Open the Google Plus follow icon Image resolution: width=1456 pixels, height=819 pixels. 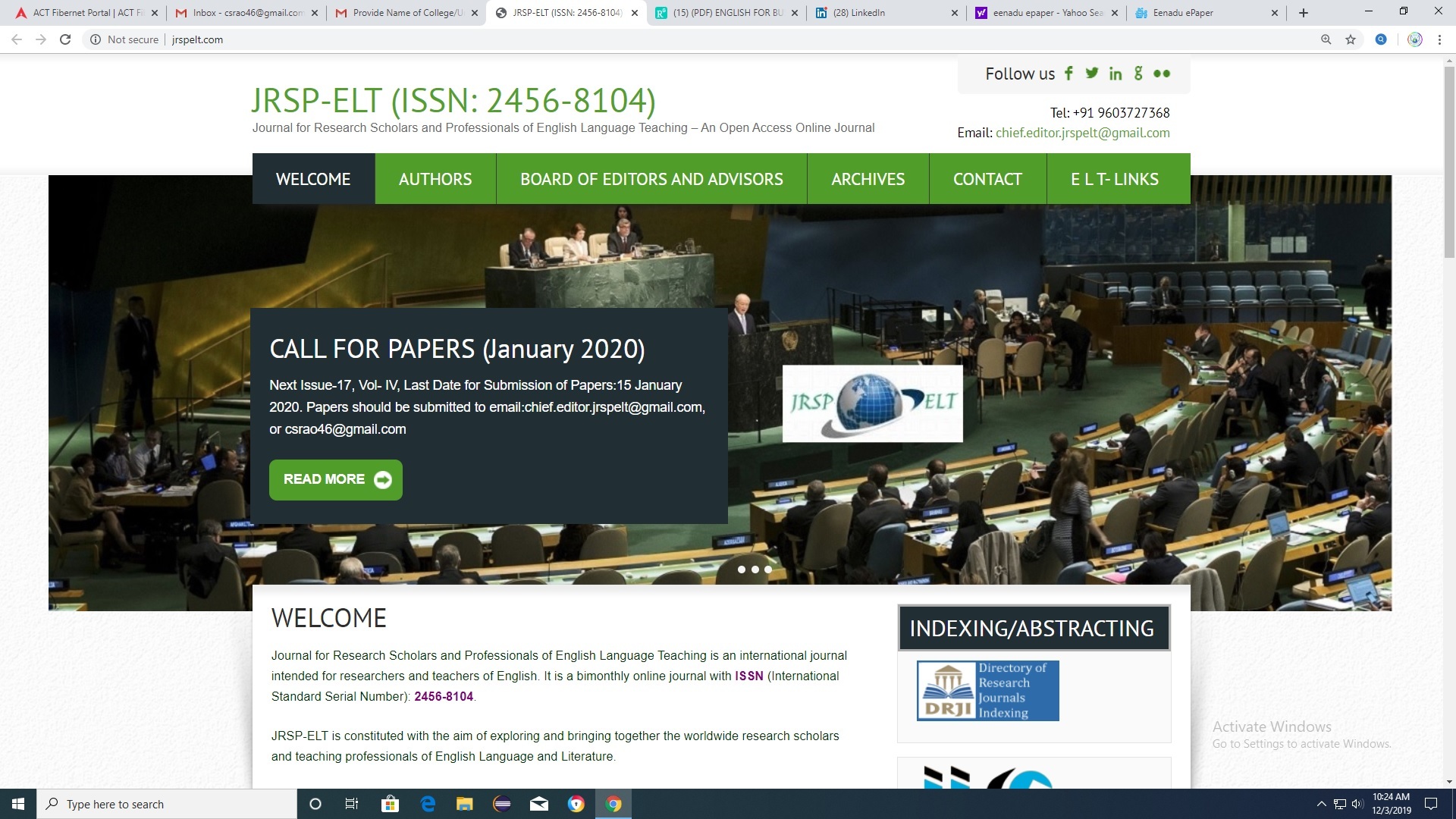click(x=1137, y=74)
